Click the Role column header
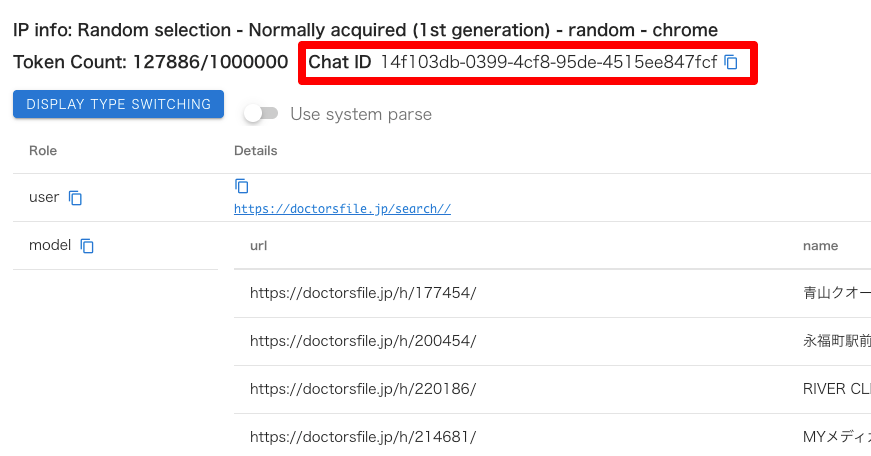The width and height of the screenshot is (871, 456). 43,151
